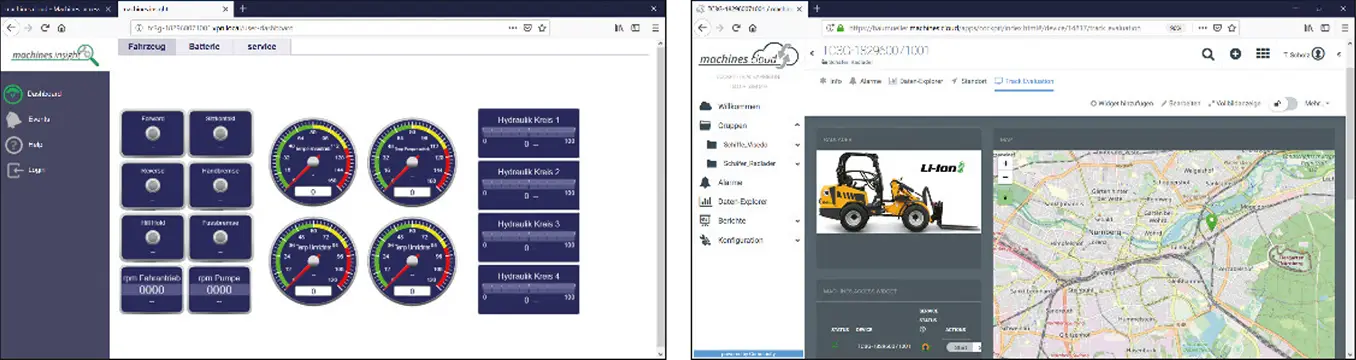Click Widget hinzufügen button

point(1122,103)
